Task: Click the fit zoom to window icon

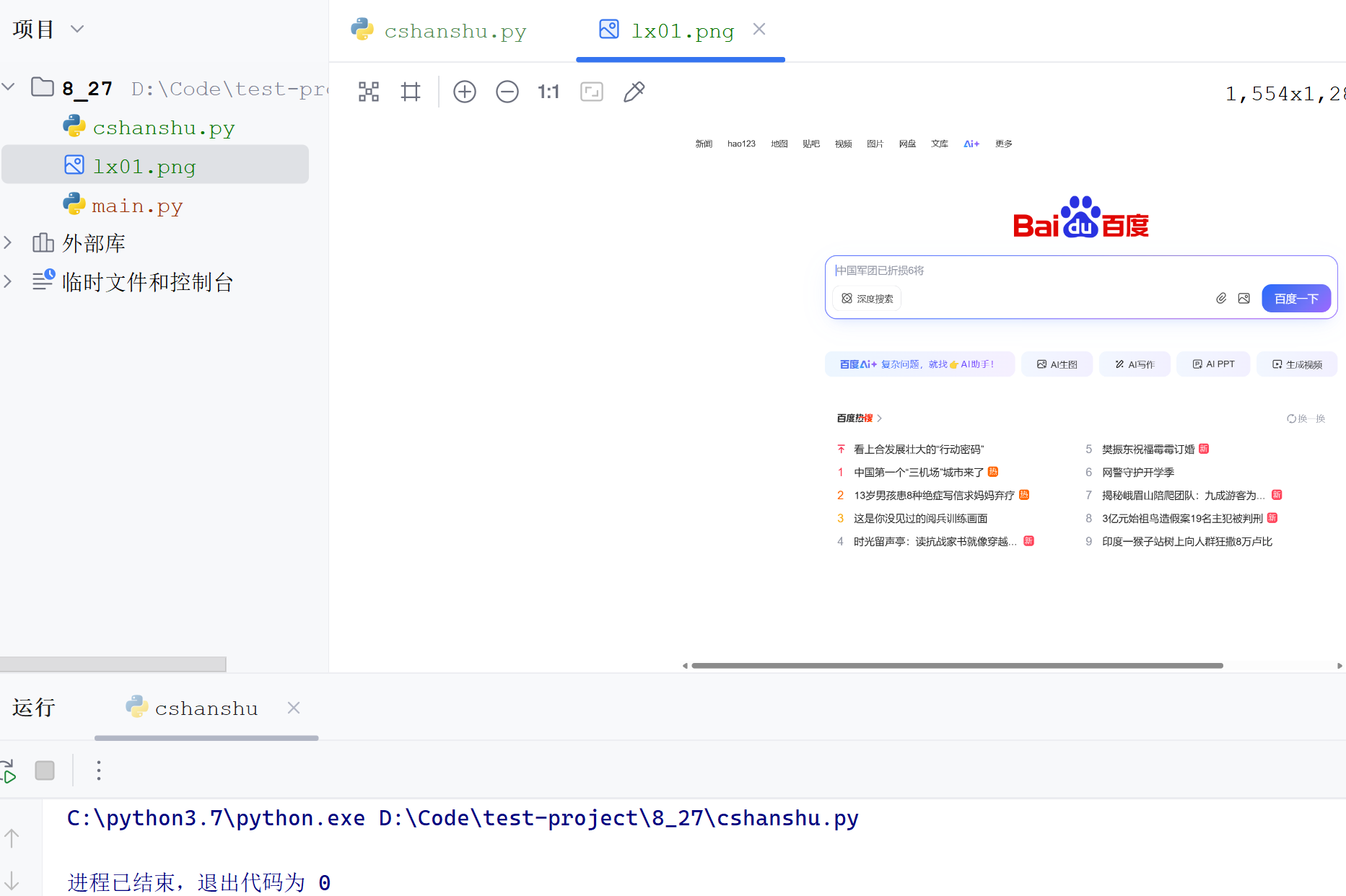Action: (x=592, y=92)
